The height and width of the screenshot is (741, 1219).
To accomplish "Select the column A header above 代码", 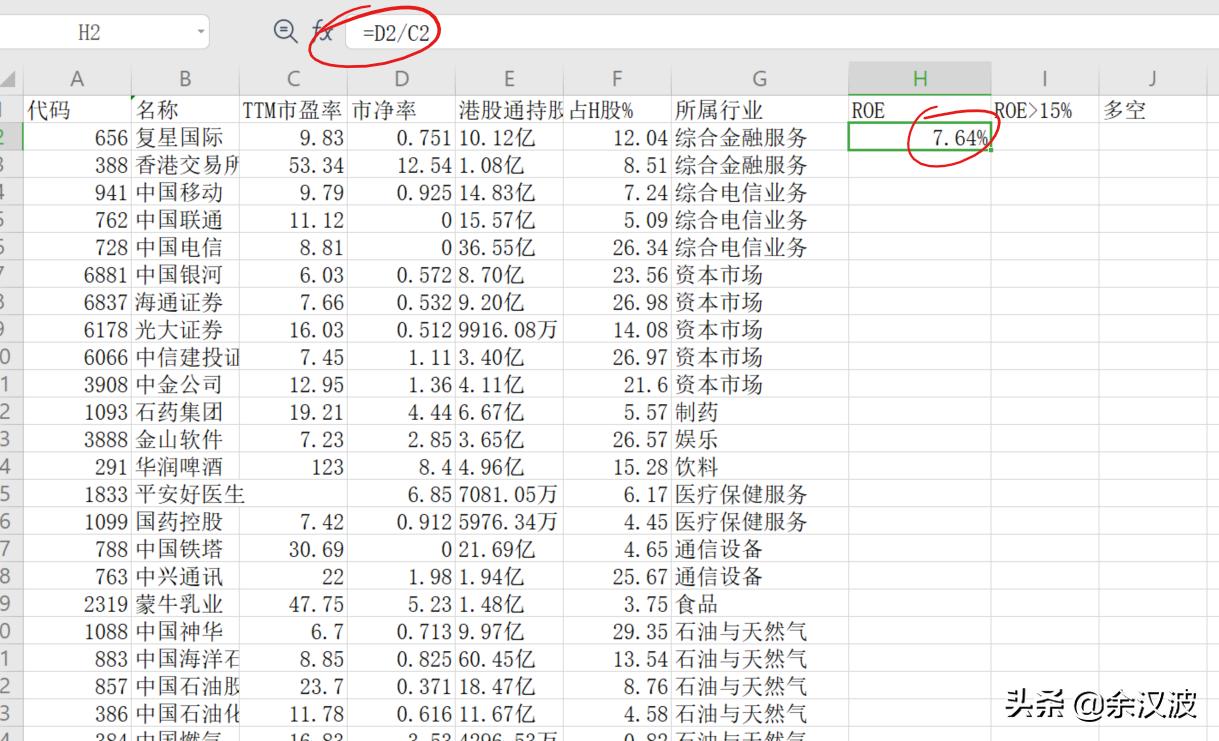I will coord(77,77).
